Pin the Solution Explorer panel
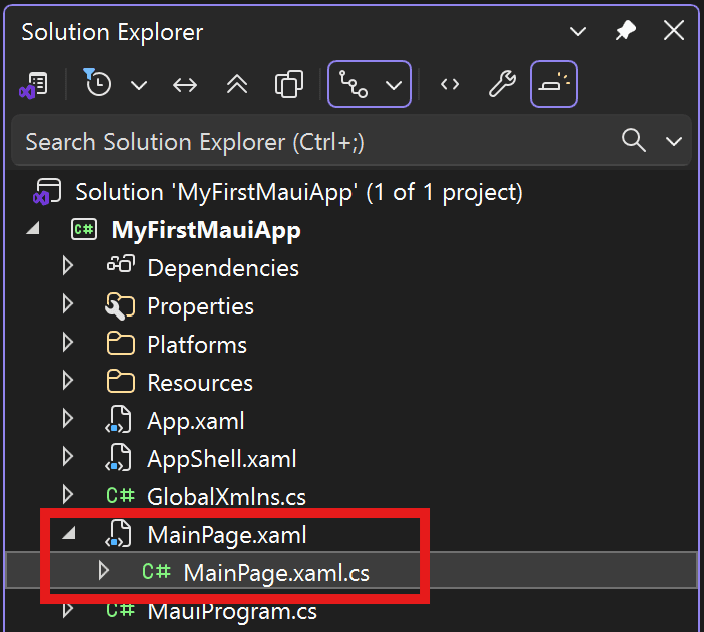 [x=625, y=31]
